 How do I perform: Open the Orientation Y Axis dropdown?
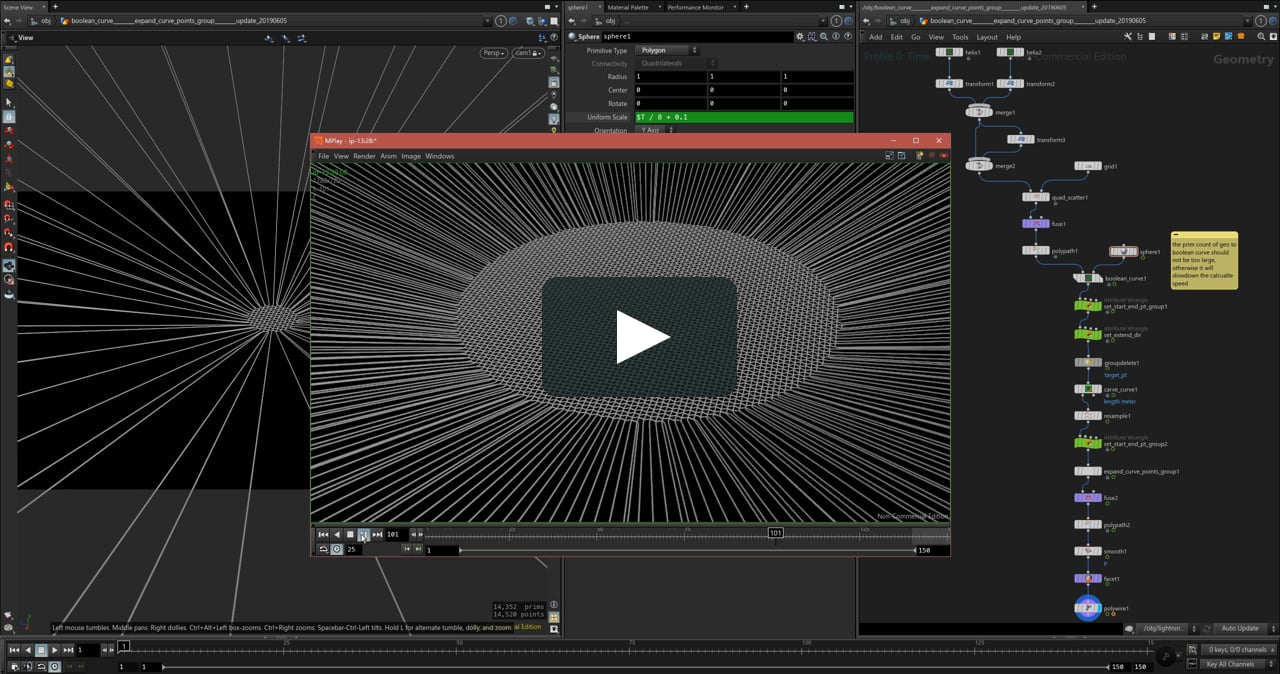(x=655, y=130)
